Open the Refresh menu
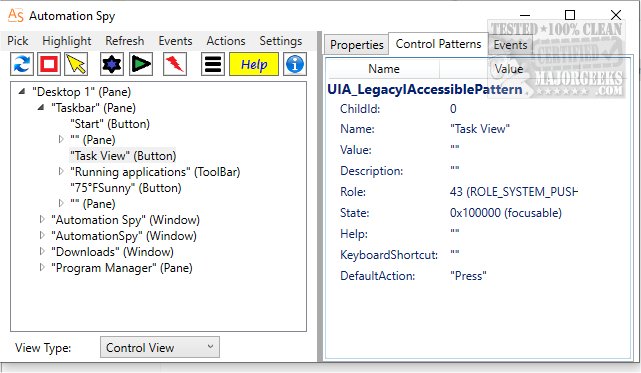 125,41
